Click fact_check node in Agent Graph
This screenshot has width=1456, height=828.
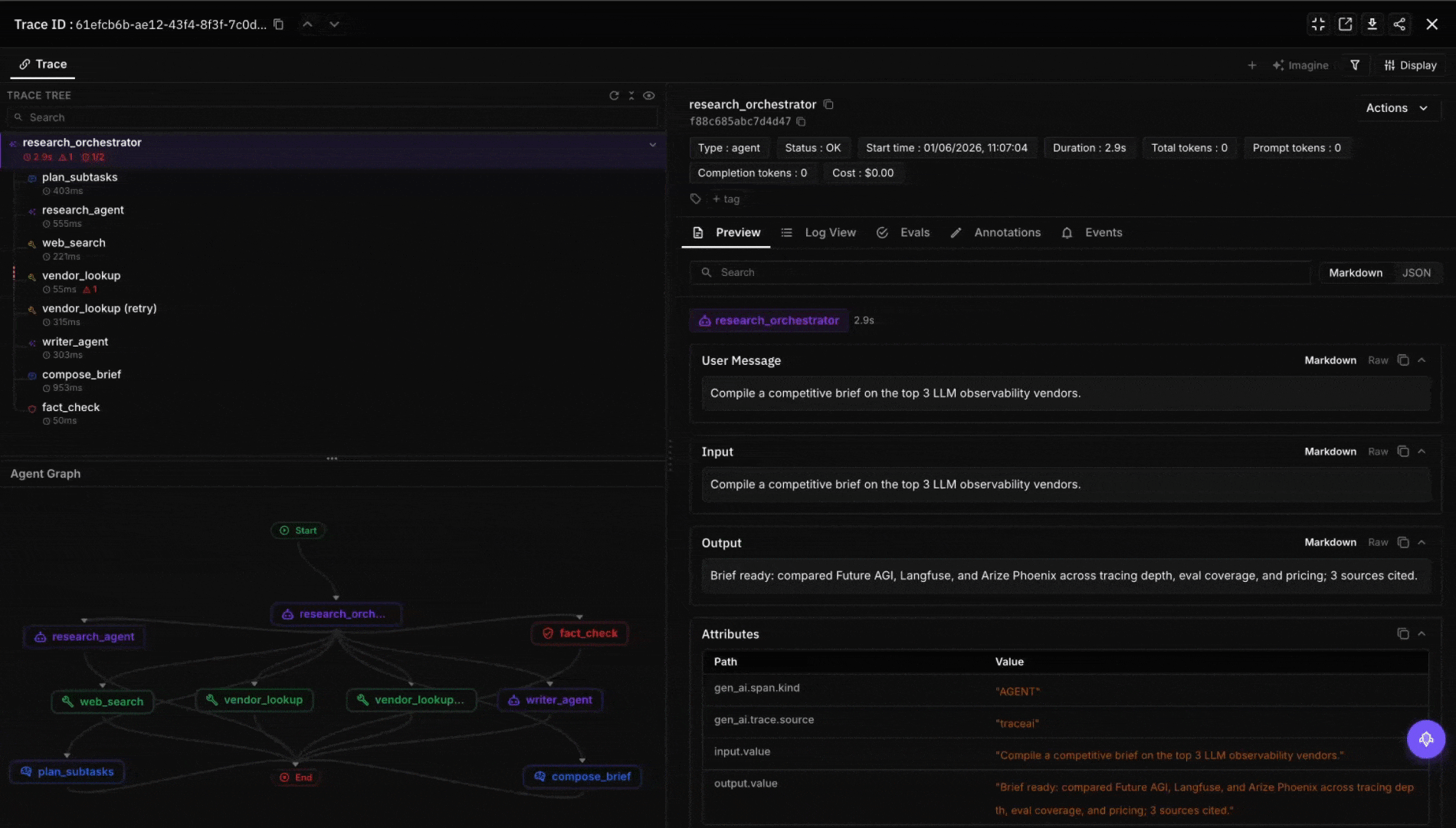tap(580, 633)
